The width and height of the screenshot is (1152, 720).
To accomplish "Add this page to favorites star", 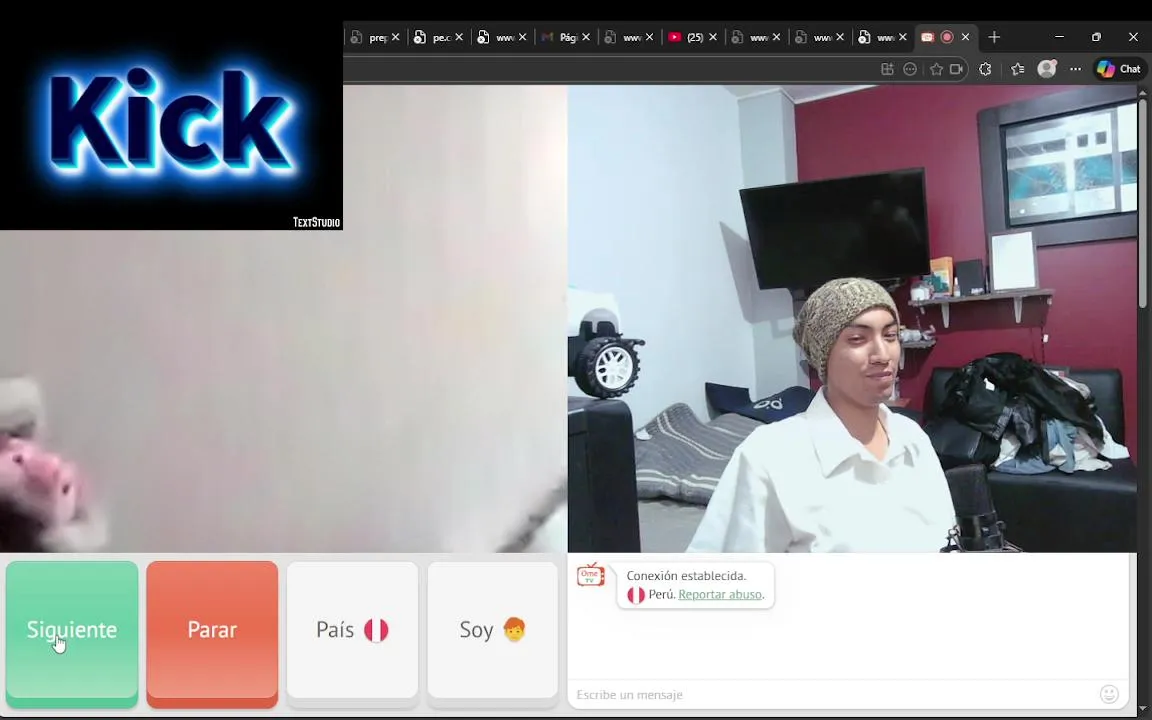I will pos(936,69).
